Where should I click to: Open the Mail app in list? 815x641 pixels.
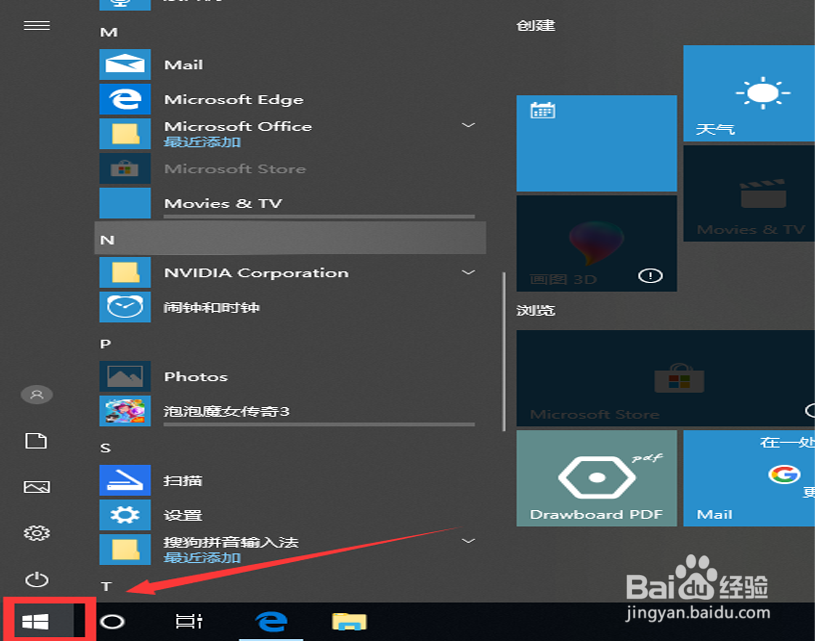click(x=288, y=64)
